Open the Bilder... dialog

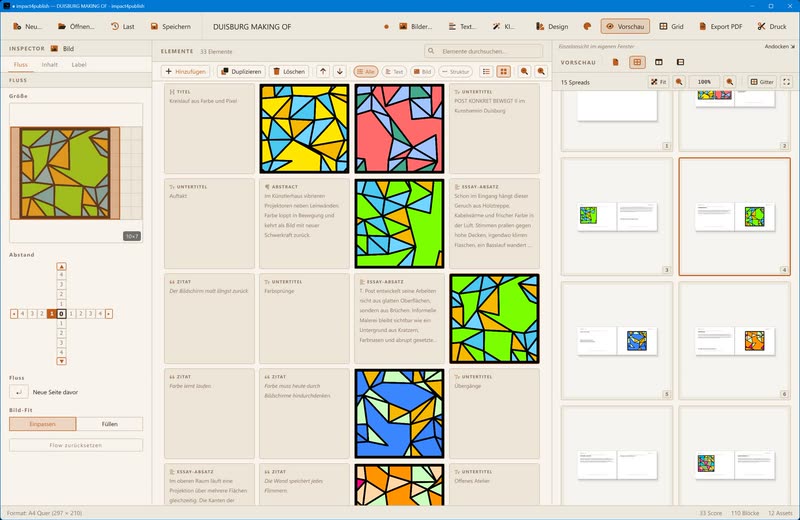[415, 27]
